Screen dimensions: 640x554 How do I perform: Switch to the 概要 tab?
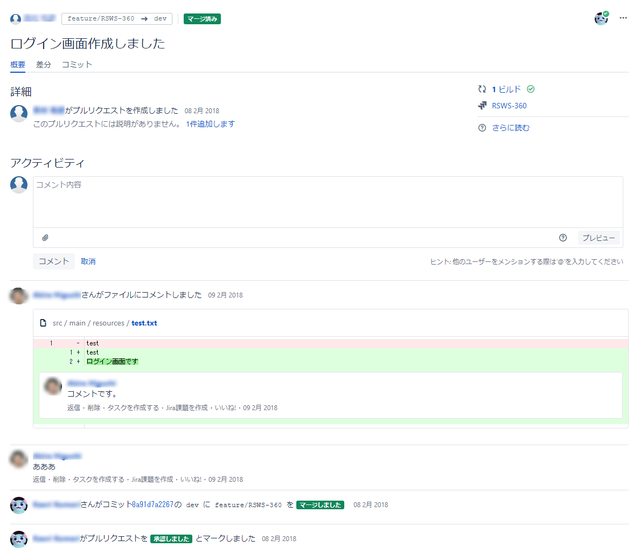coord(18,65)
